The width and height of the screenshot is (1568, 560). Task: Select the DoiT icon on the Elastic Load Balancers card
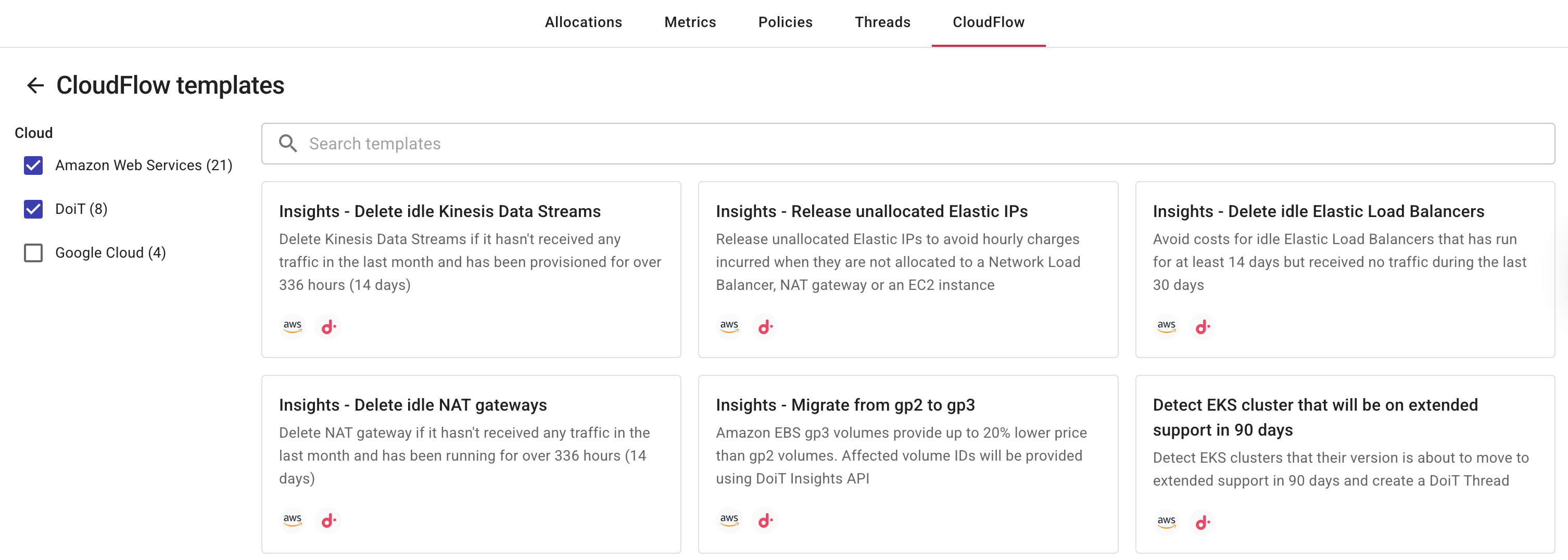pos(1202,326)
